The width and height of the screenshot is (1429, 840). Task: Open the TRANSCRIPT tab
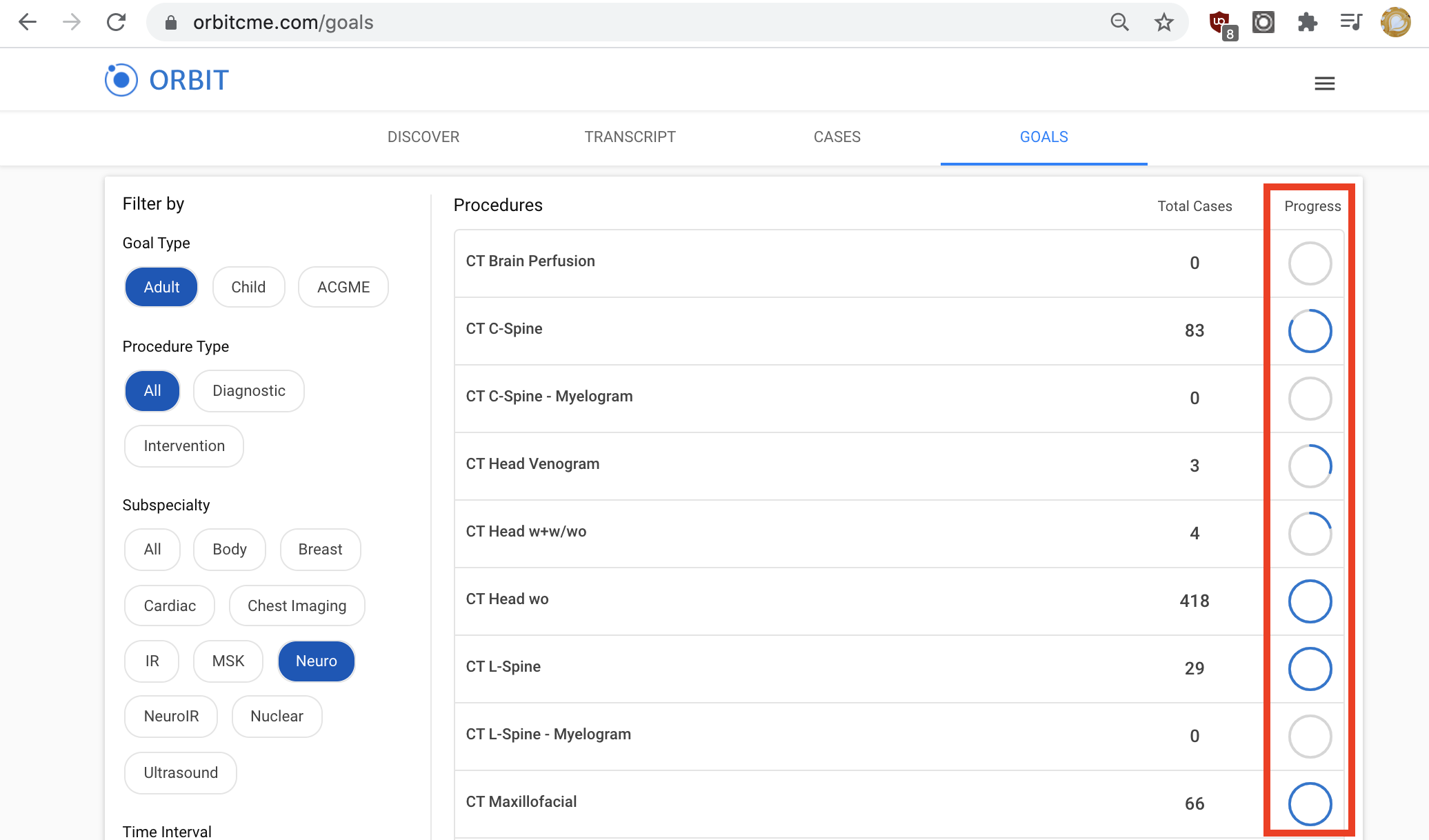(630, 137)
